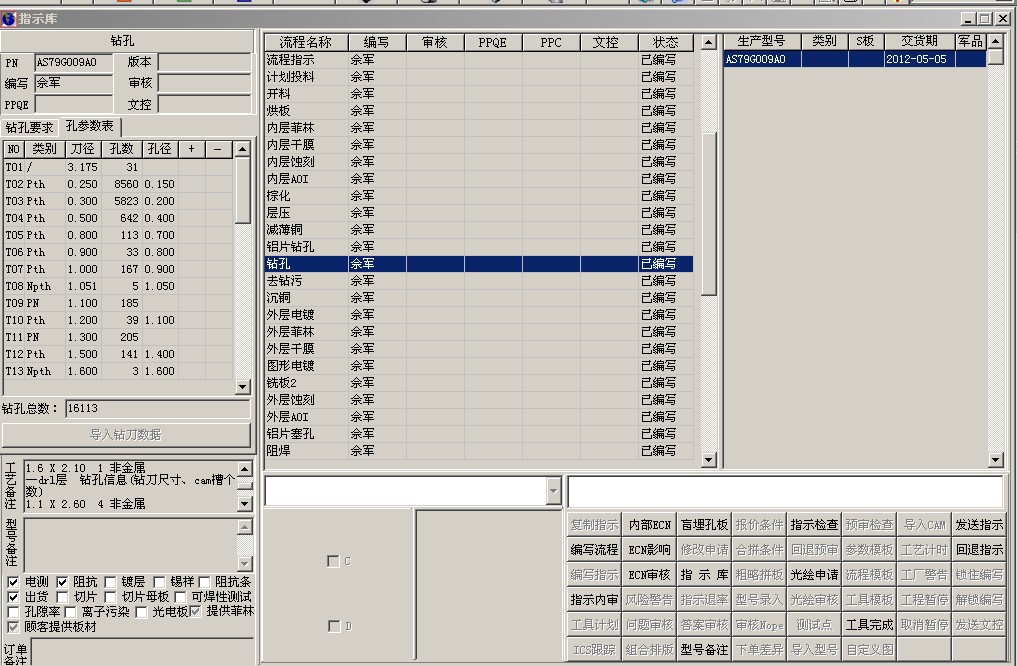Enable the 离子污染 checkbox

[x=71, y=612]
